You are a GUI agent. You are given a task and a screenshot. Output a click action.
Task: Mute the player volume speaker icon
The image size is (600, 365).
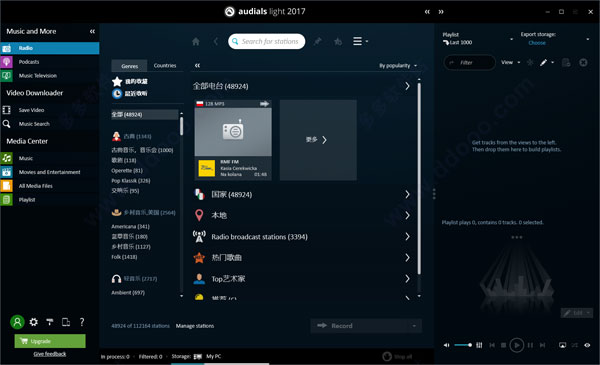pos(447,345)
